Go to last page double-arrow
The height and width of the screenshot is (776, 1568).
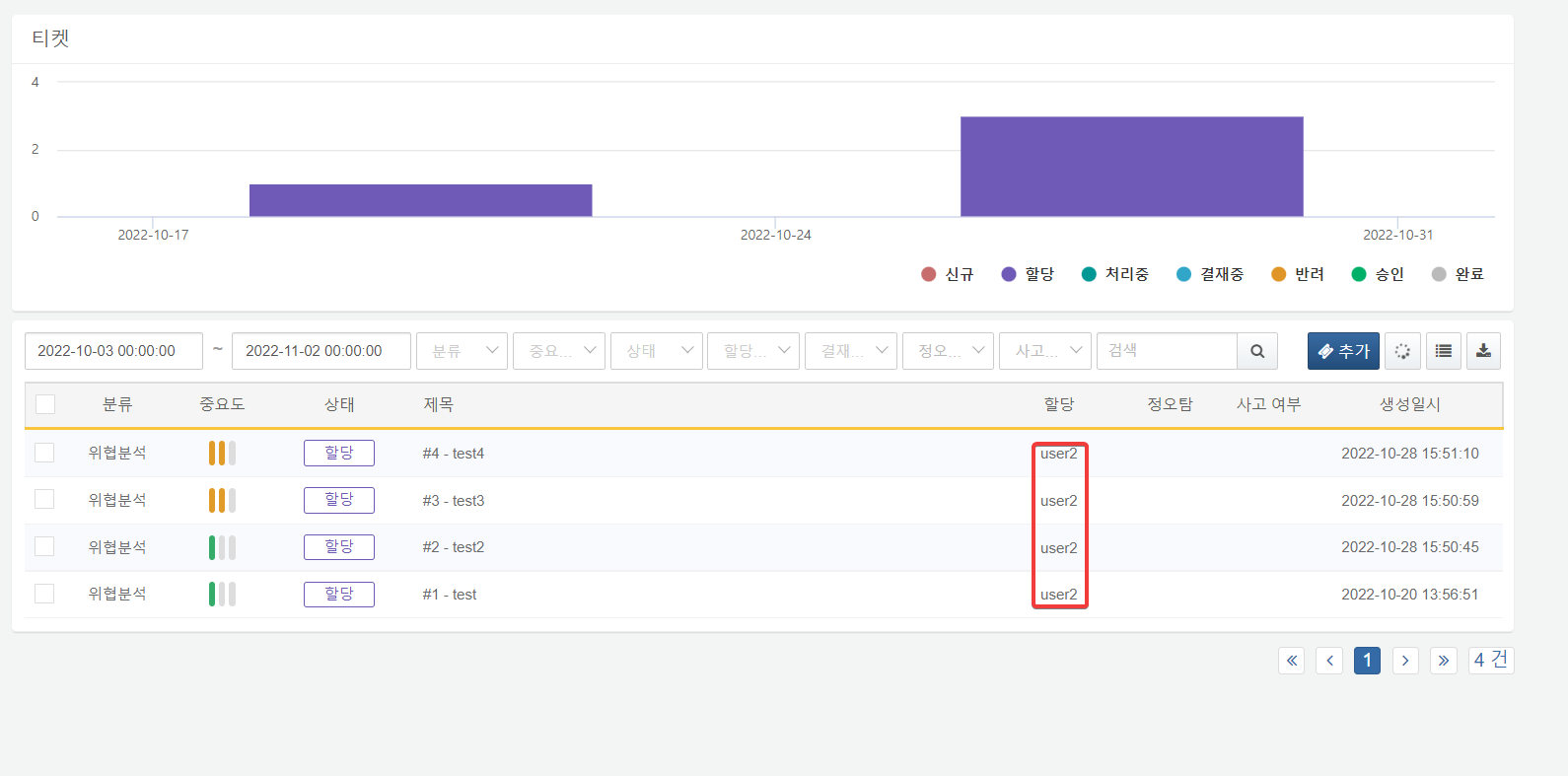[x=1444, y=661]
